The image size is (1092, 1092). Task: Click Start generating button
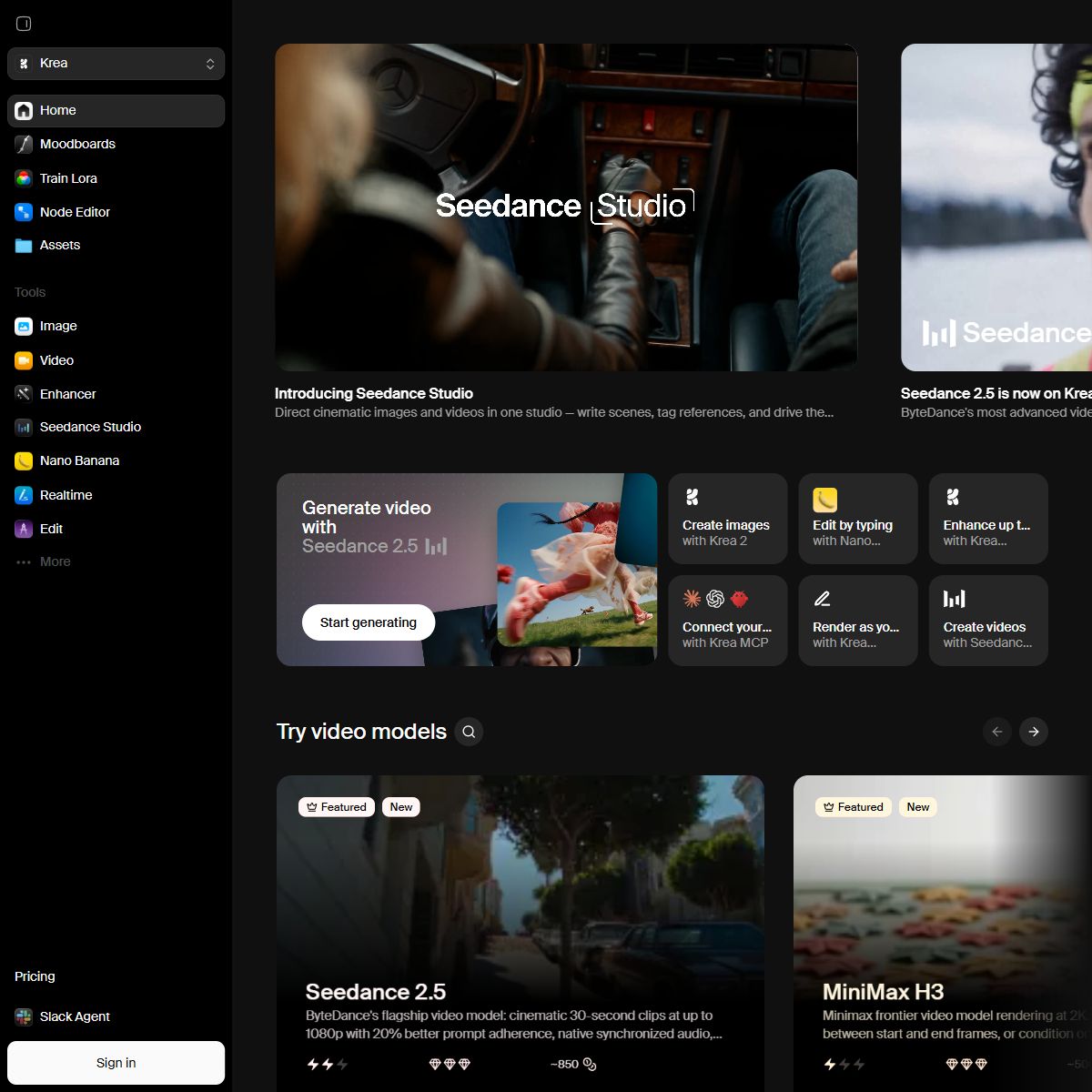[369, 622]
